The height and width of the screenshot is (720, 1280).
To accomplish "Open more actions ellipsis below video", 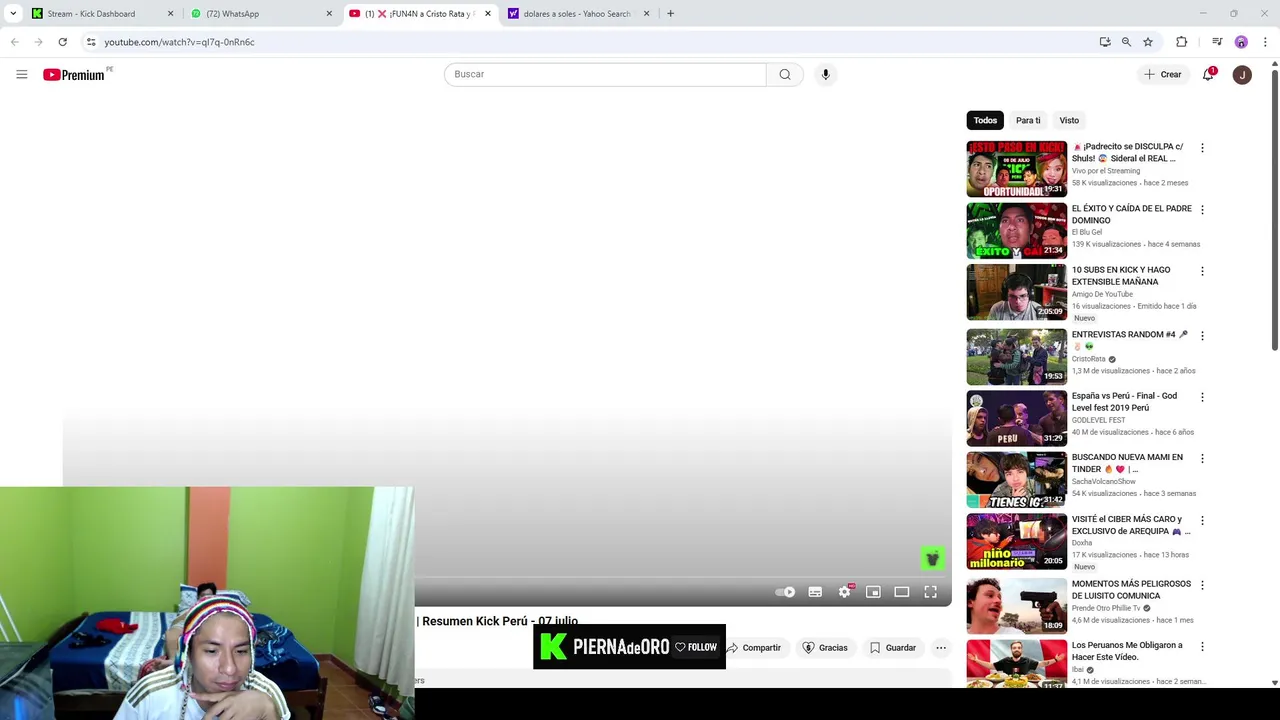I will click(941, 648).
